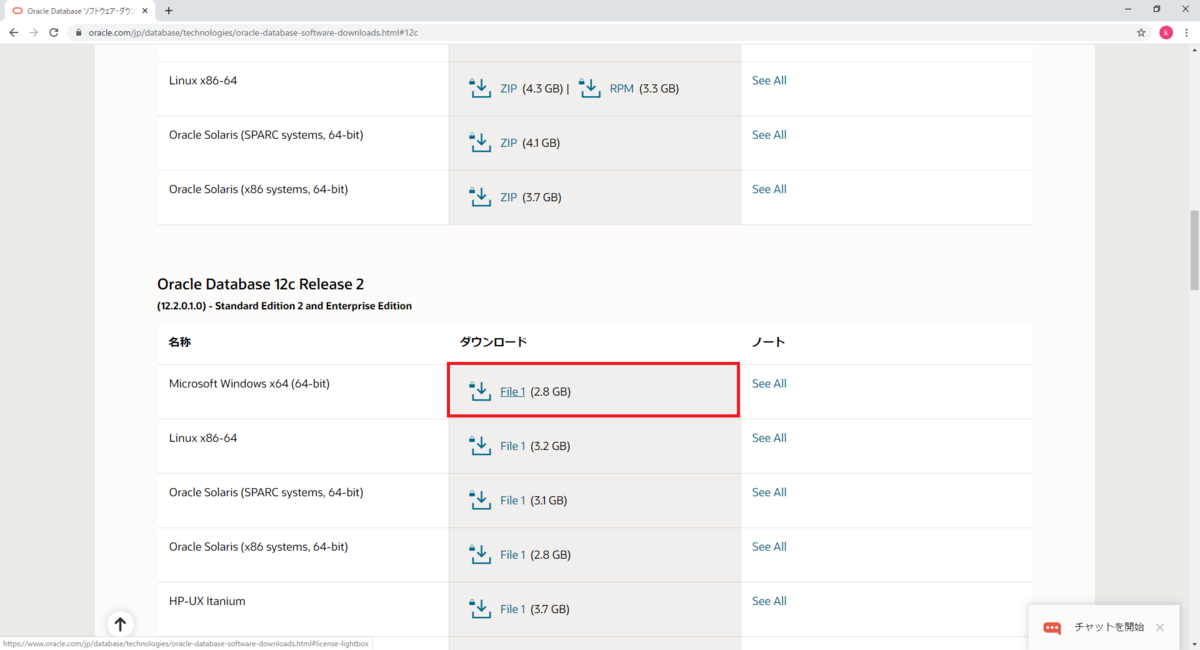
Task: Close the Oracle Database browser tab
Action: click(146, 10)
